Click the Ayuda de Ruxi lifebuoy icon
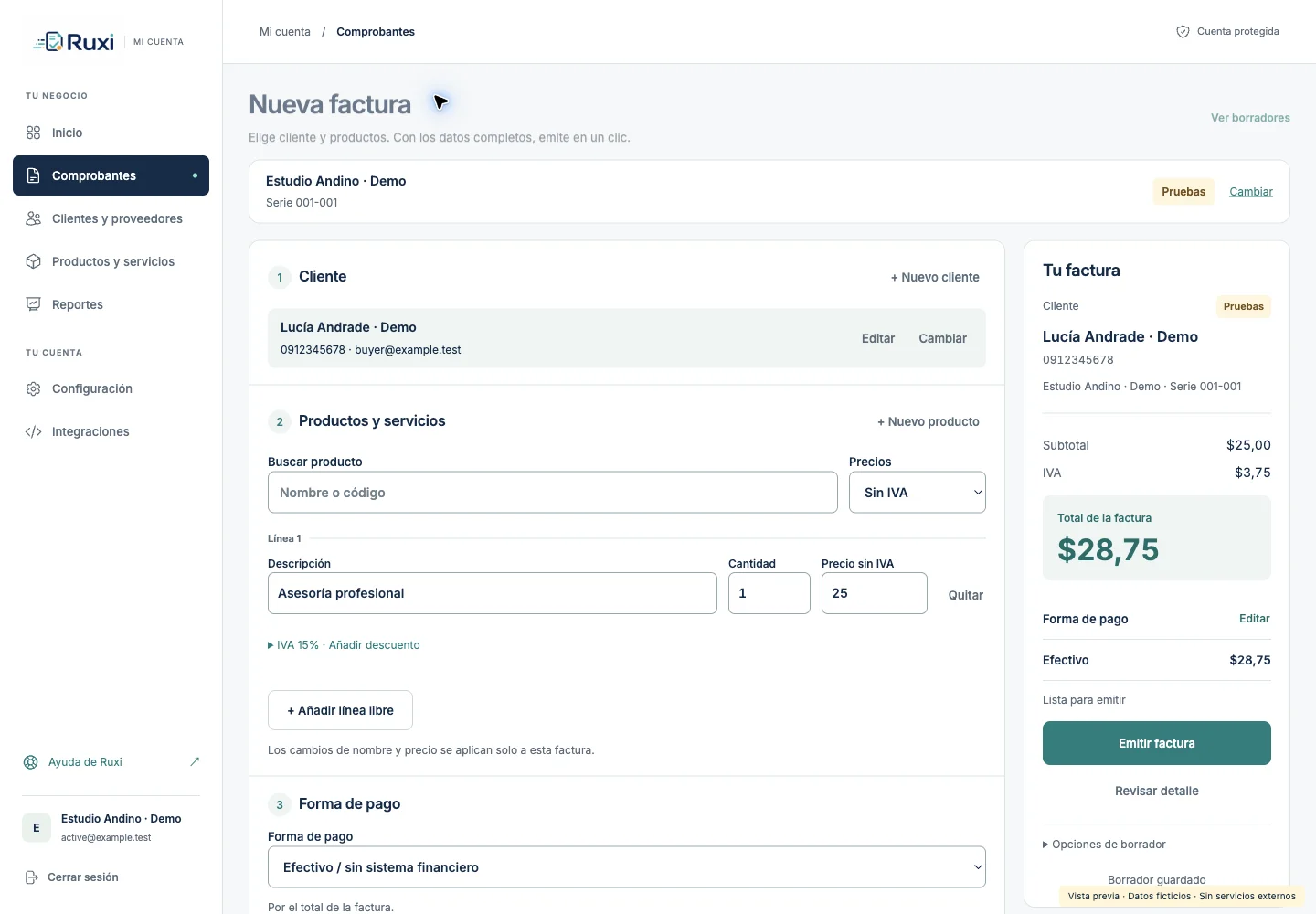1316x914 pixels. 30,762
